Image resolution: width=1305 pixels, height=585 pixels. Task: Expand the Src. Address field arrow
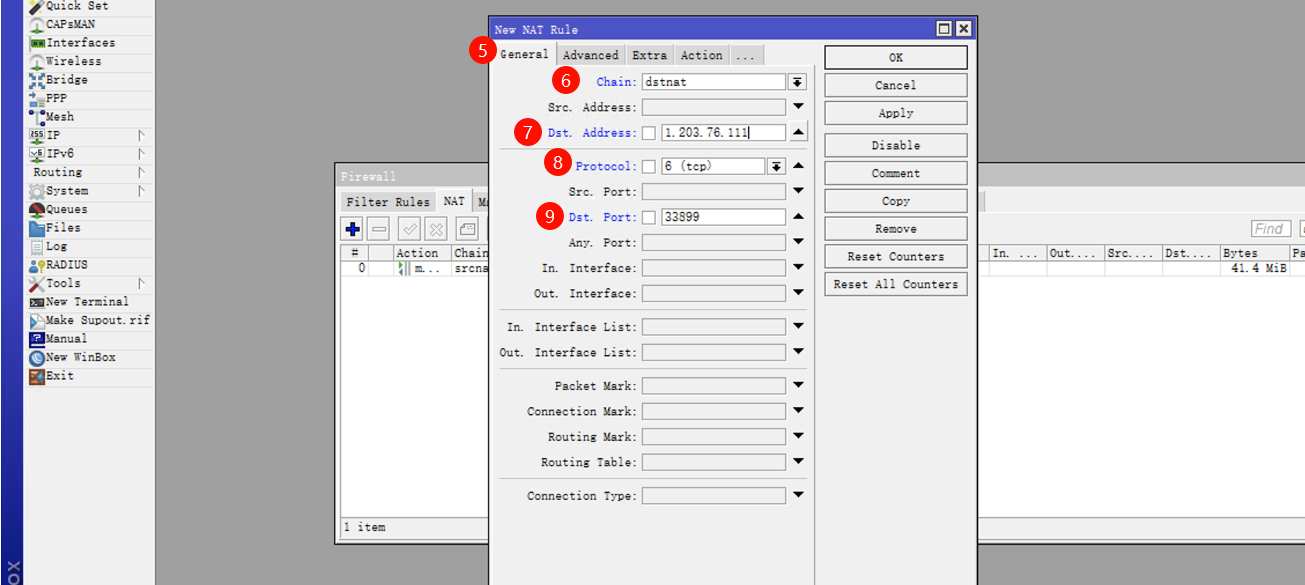(798, 107)
